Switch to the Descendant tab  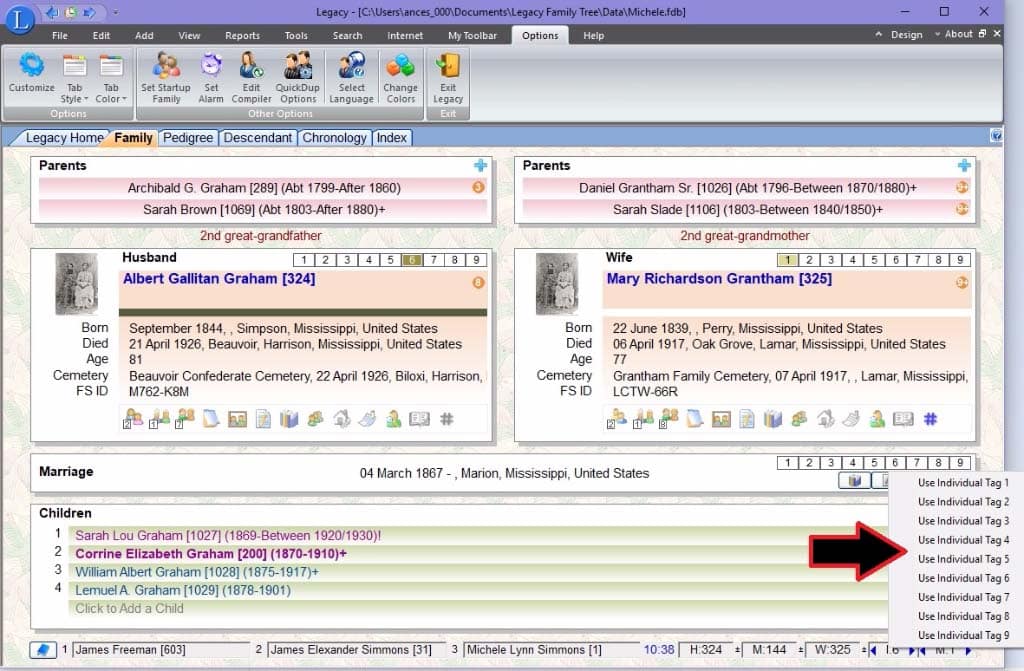coord(257,138)
